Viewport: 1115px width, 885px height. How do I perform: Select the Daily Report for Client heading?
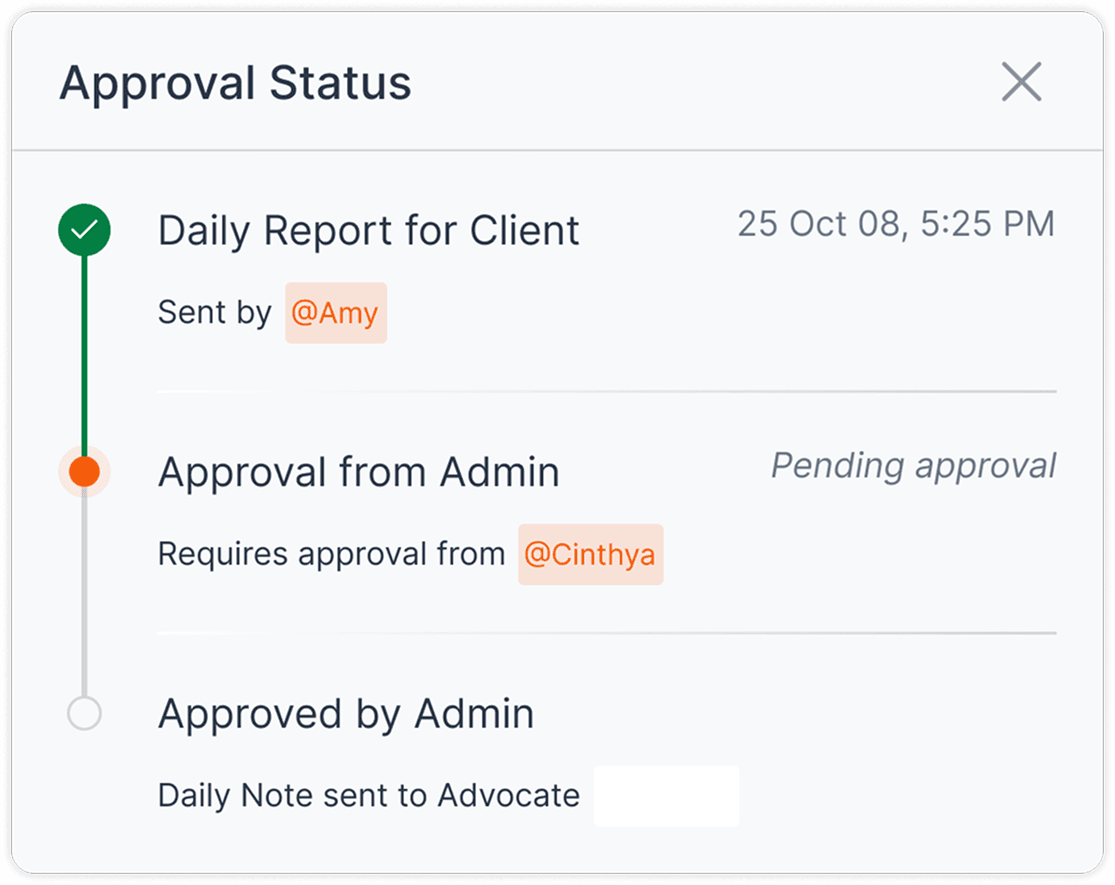(x=368, y=230)
